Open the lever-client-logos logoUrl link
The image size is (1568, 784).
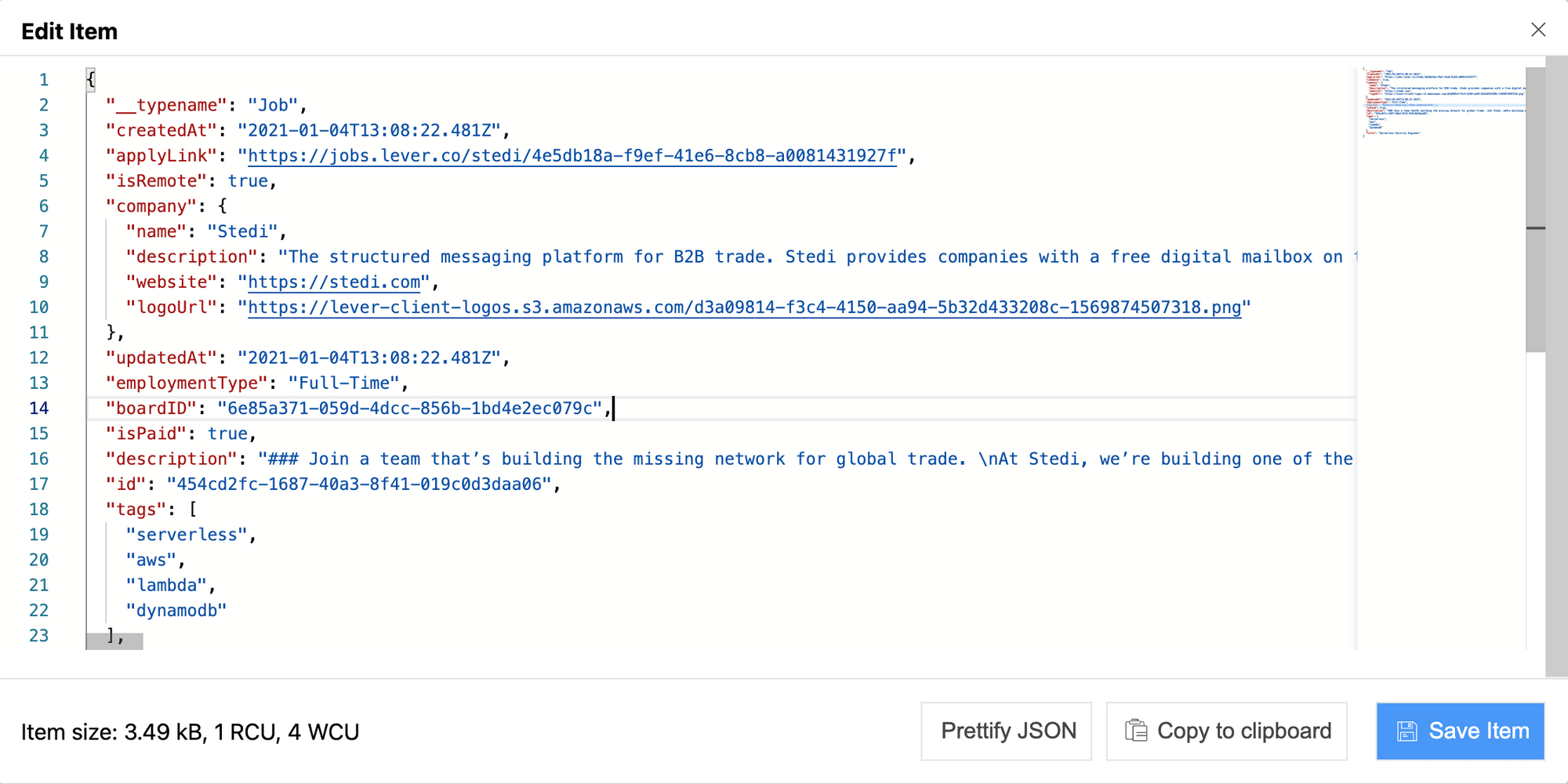tap(745, 307)
